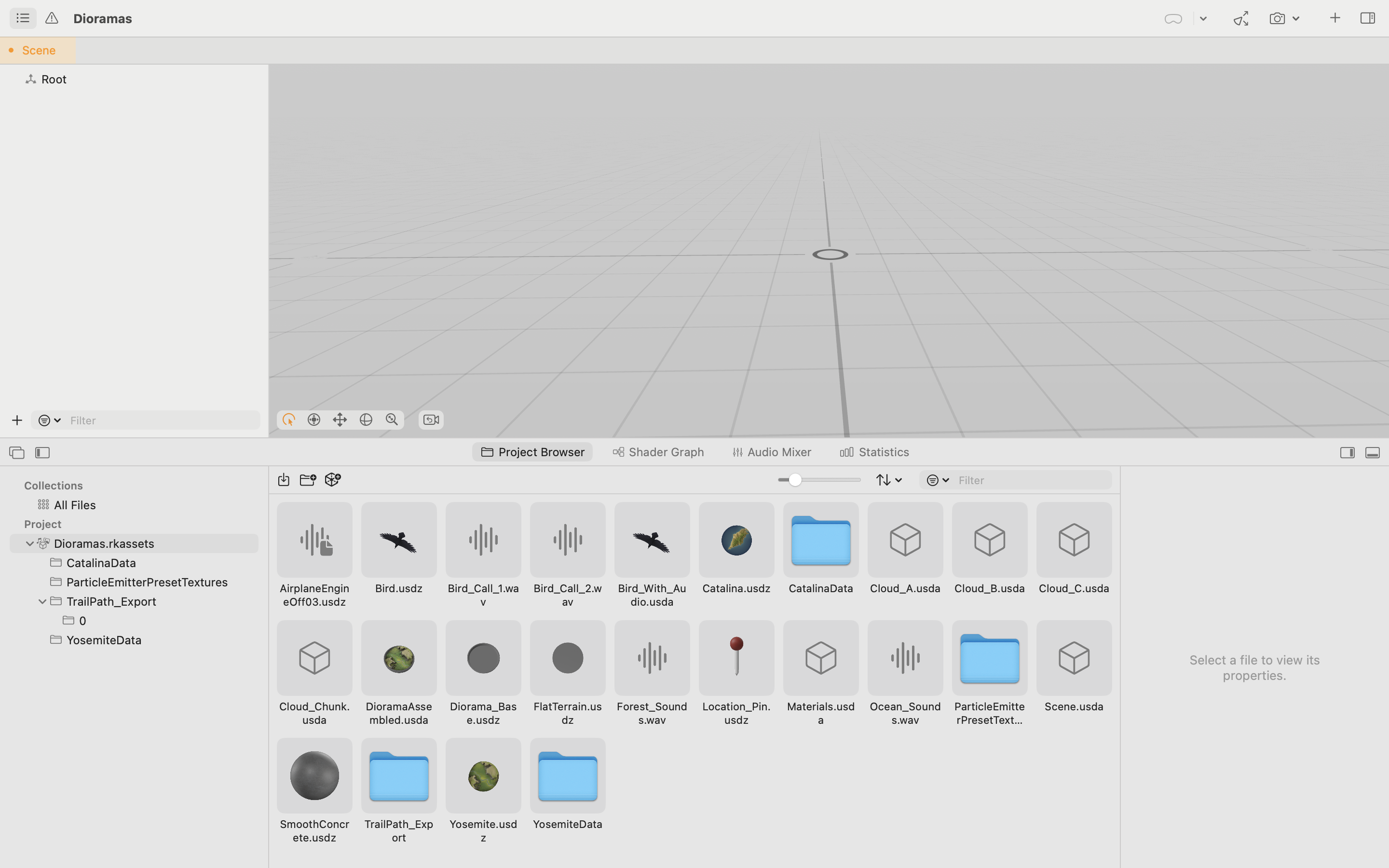Adjust the thumbnail size slider
1389x868 pixels.
[x=795, y=480]
